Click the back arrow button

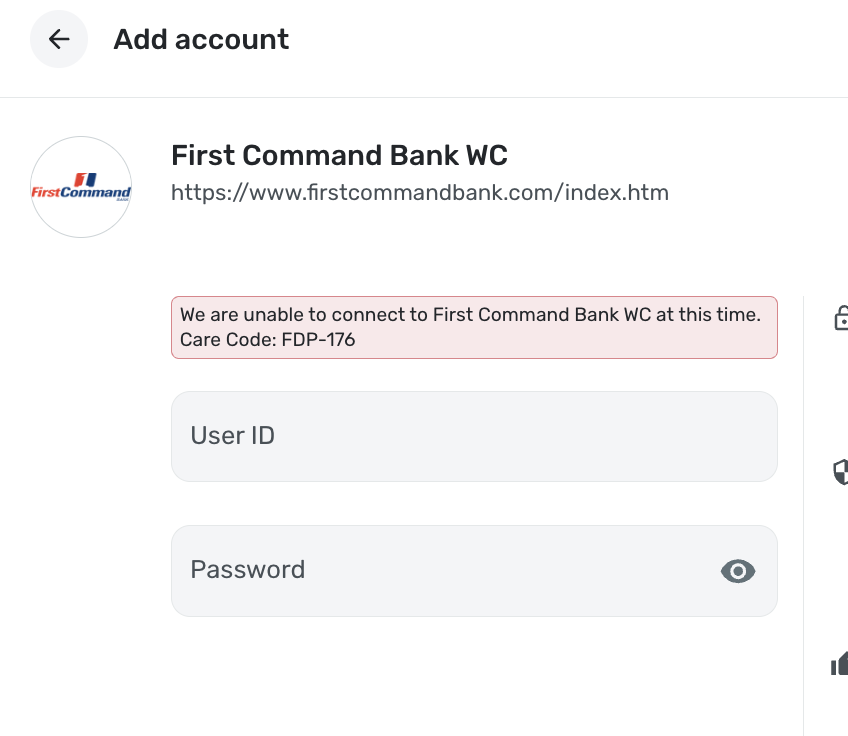[59, 39]
